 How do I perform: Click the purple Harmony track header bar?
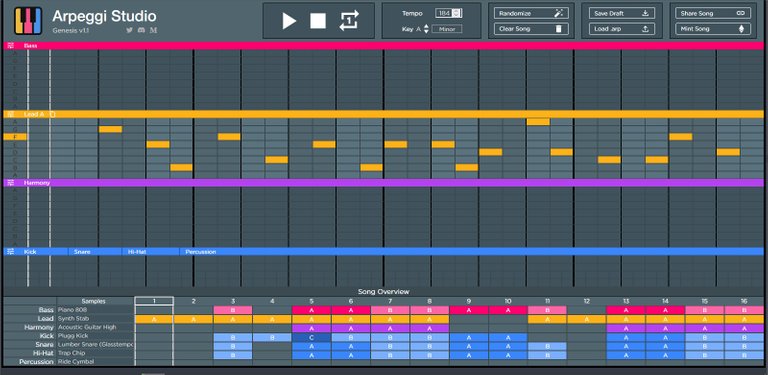click(384, 183)
